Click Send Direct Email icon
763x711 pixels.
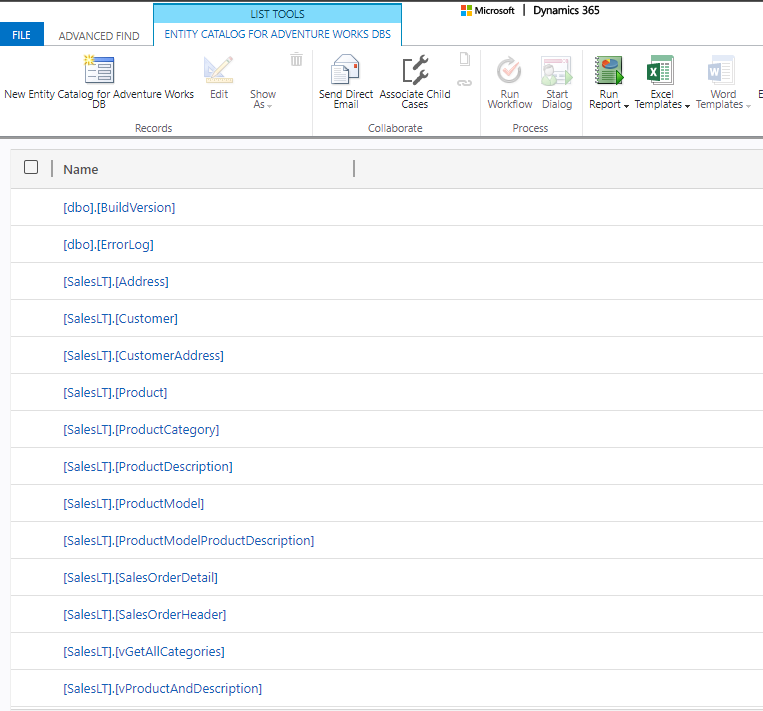[345, 70]
